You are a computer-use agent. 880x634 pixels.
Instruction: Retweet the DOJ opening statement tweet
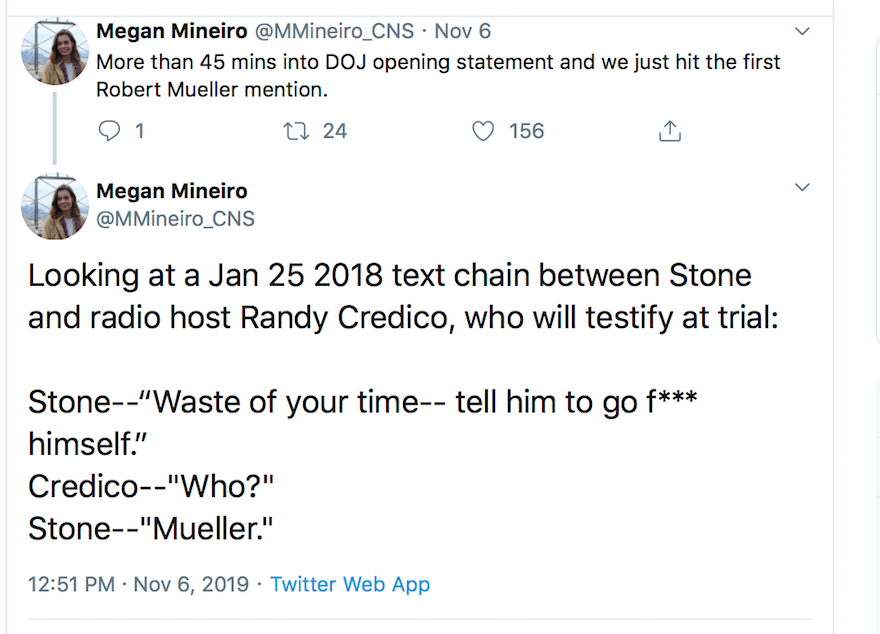point(294,131)
